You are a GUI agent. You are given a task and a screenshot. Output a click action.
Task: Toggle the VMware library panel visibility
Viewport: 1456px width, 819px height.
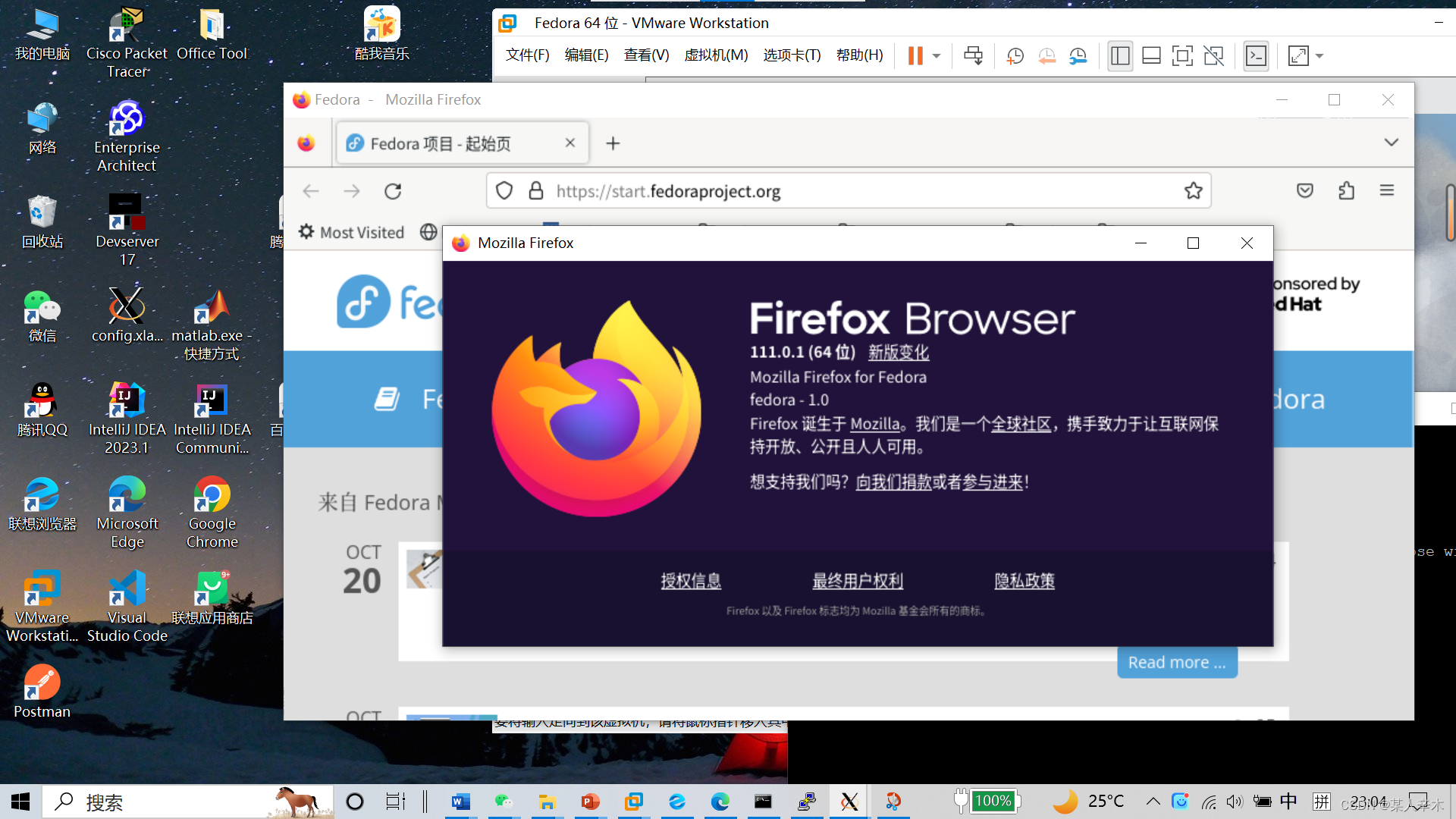tap(1120, 55)
